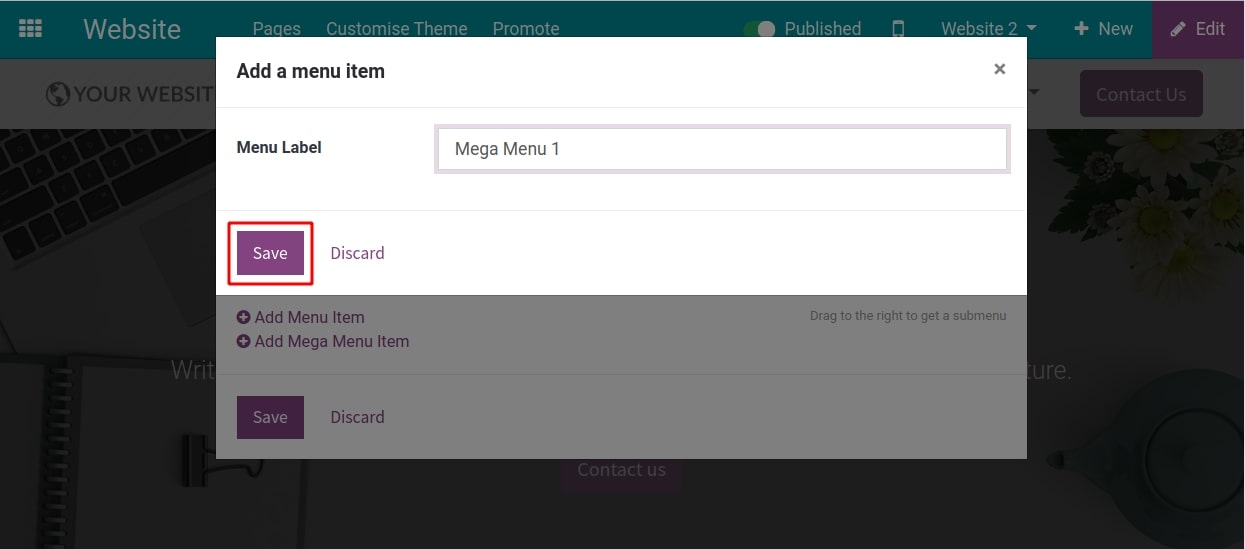This screenshot has height=549, width=1245.
Task: Click the Menu Label field label
Action: (279, 147)
